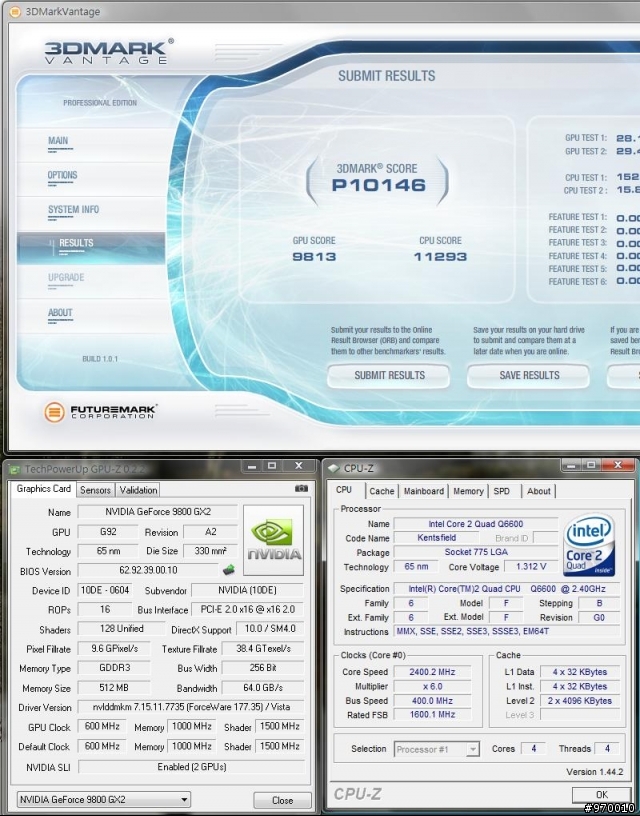This screenshot has width=640, height=816.
Task: Click the Futuremark Corporation logo
Action: [100, 412]
